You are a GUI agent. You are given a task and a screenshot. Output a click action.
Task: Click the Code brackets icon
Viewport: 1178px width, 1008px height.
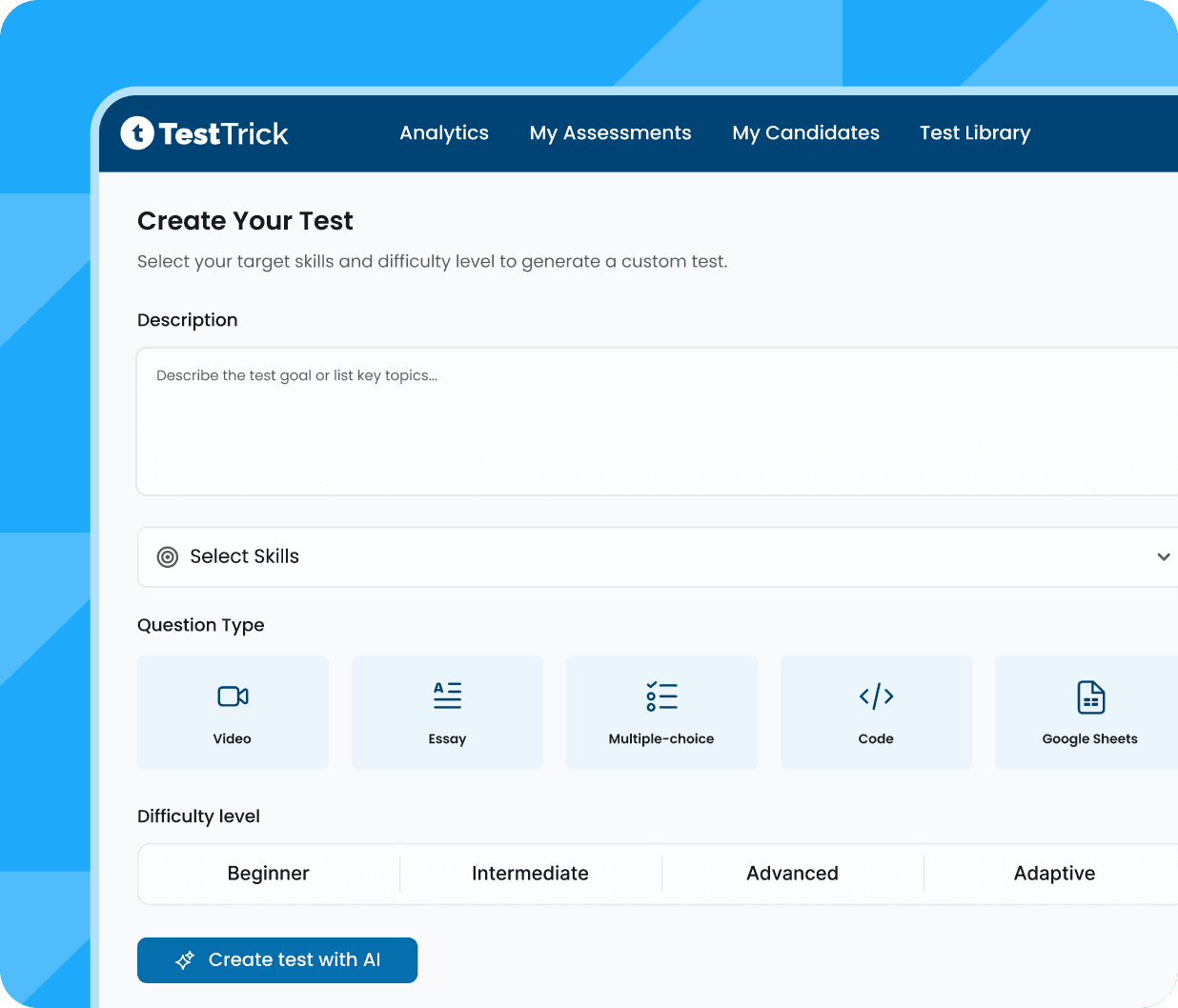876,696
